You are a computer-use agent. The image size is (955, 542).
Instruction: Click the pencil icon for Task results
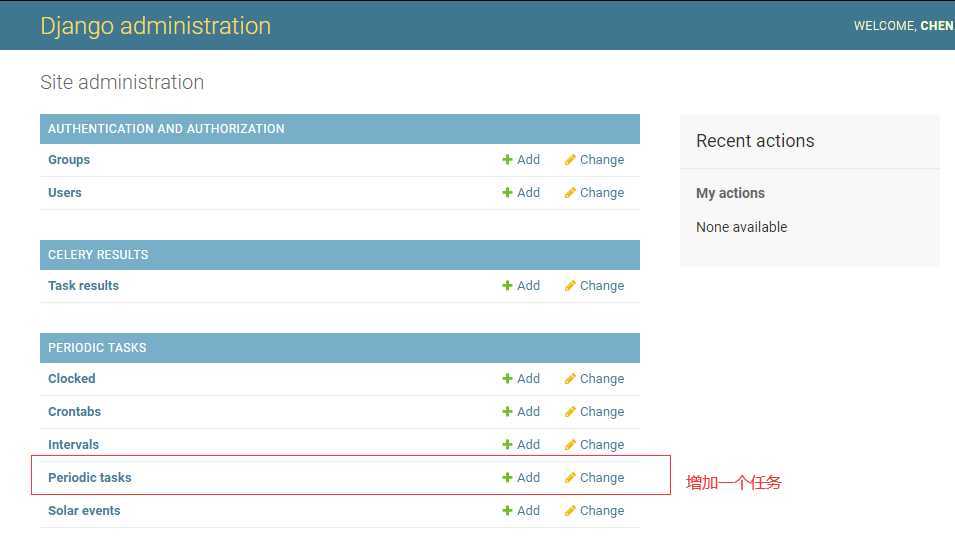click(x=569, y=286)
